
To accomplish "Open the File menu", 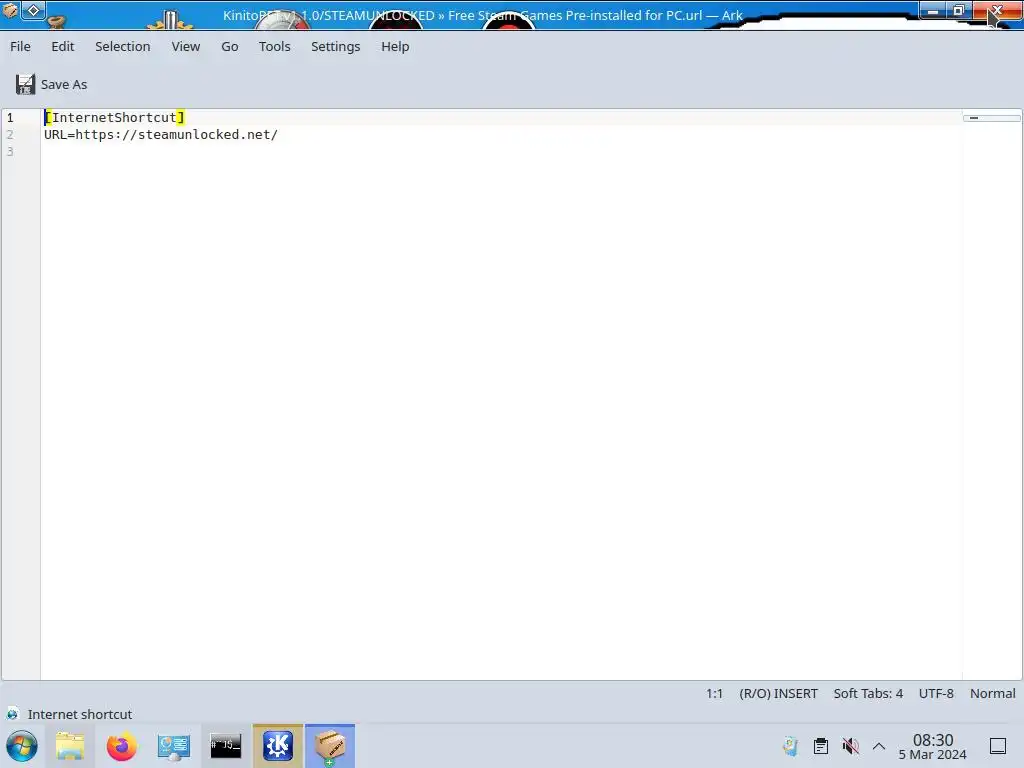I will point(20,46).
